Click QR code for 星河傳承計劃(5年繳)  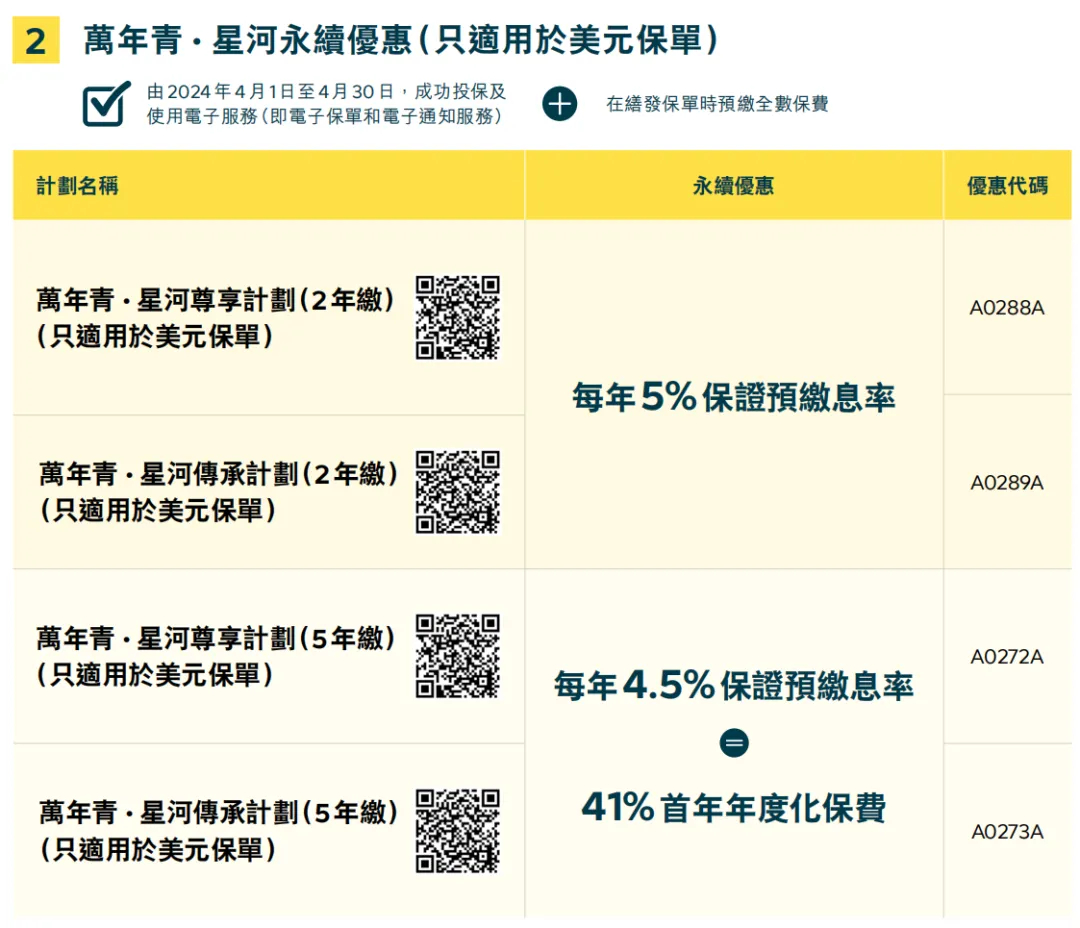(457, 831)
